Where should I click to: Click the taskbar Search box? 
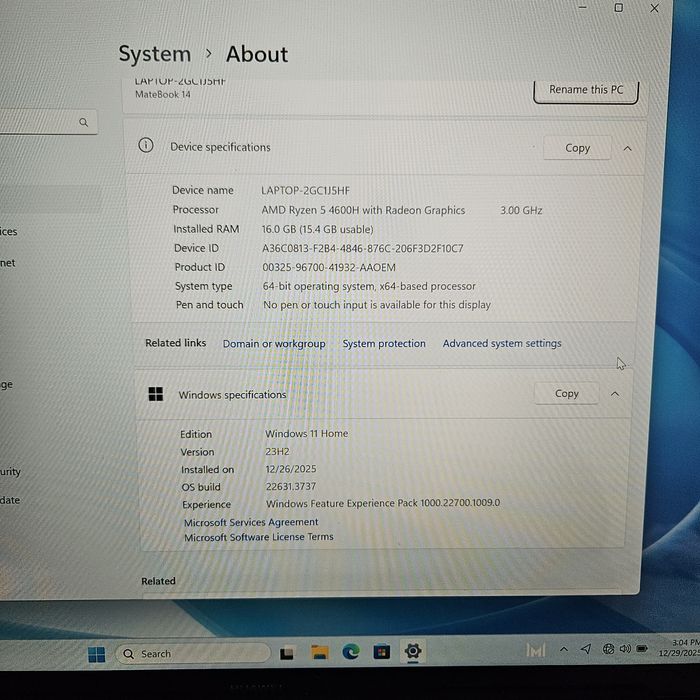tap(193, 654)
